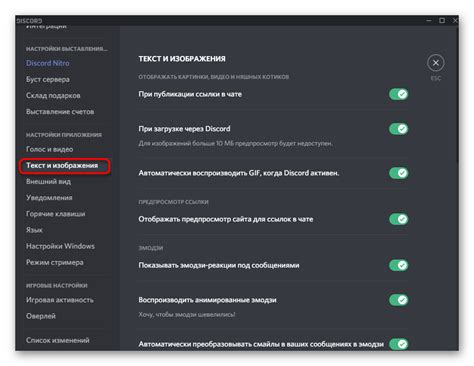Open 'Режим стримера' settings
Image resolution: width=474 pixels, height=366 pixels.
[x=55, y=262]
